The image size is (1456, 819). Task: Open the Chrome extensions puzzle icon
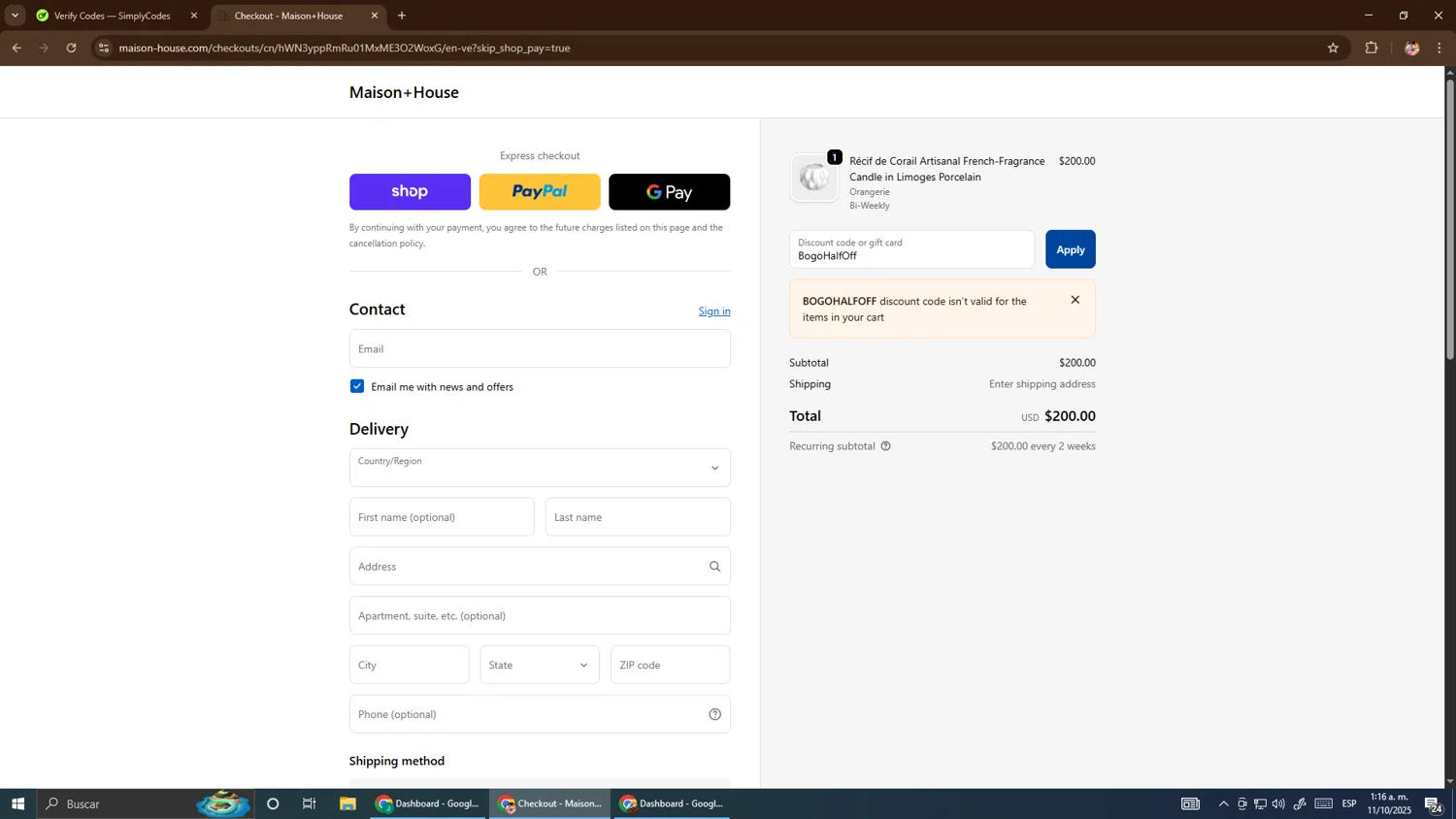coord(1372,48)
